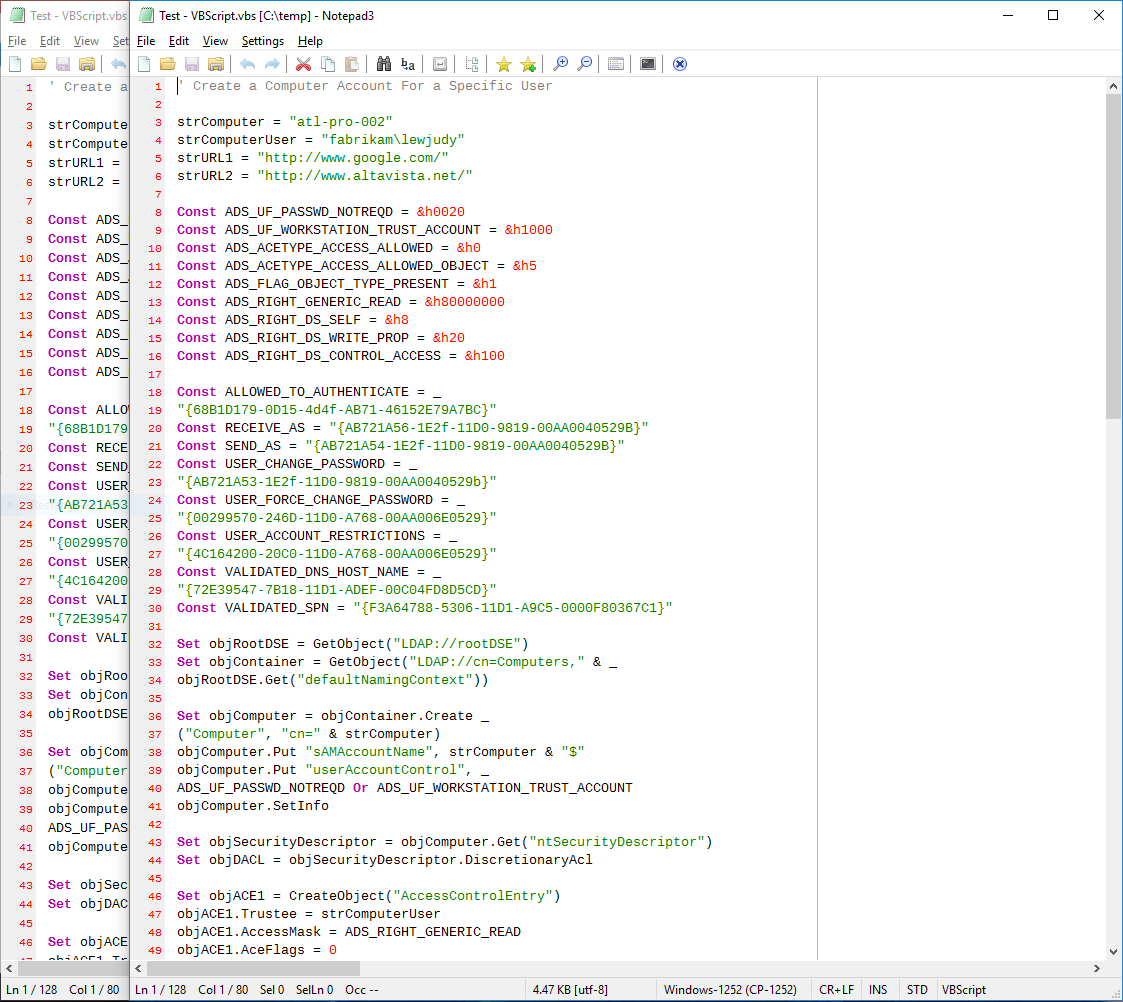Click "http://www.altavista.net/" string on line 6

[365, 175]
